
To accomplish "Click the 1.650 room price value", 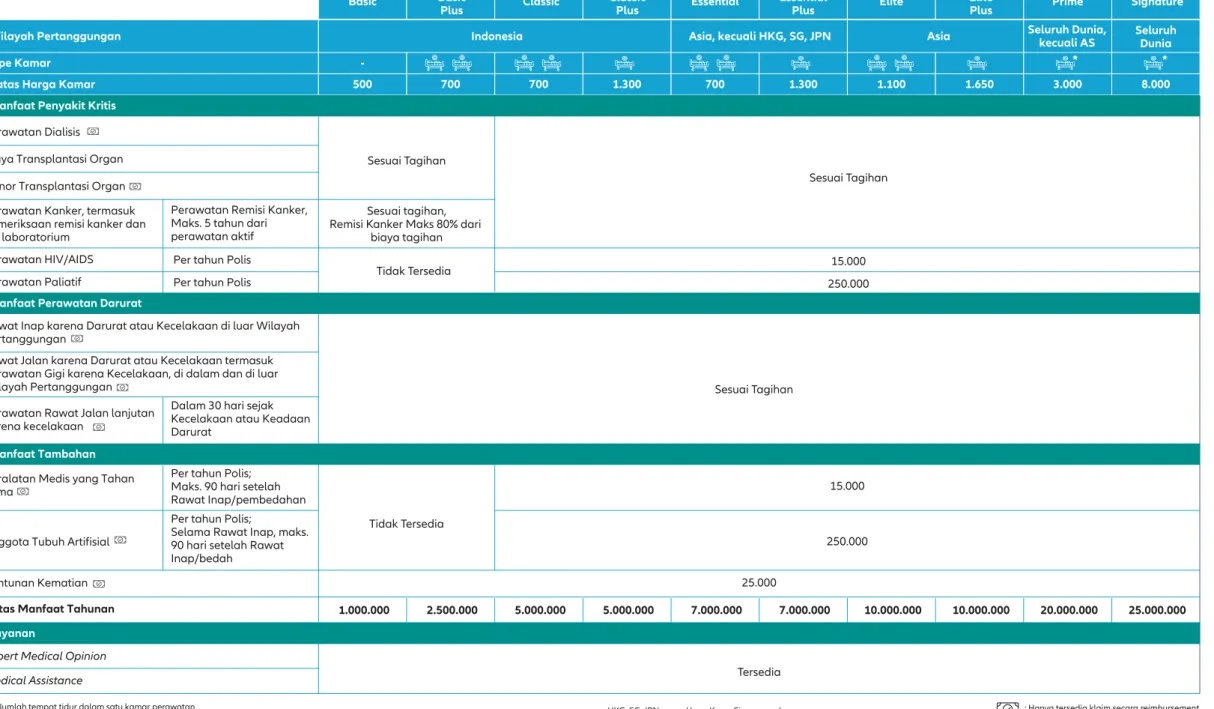I will pyautogui.click(x=979, y=85).
